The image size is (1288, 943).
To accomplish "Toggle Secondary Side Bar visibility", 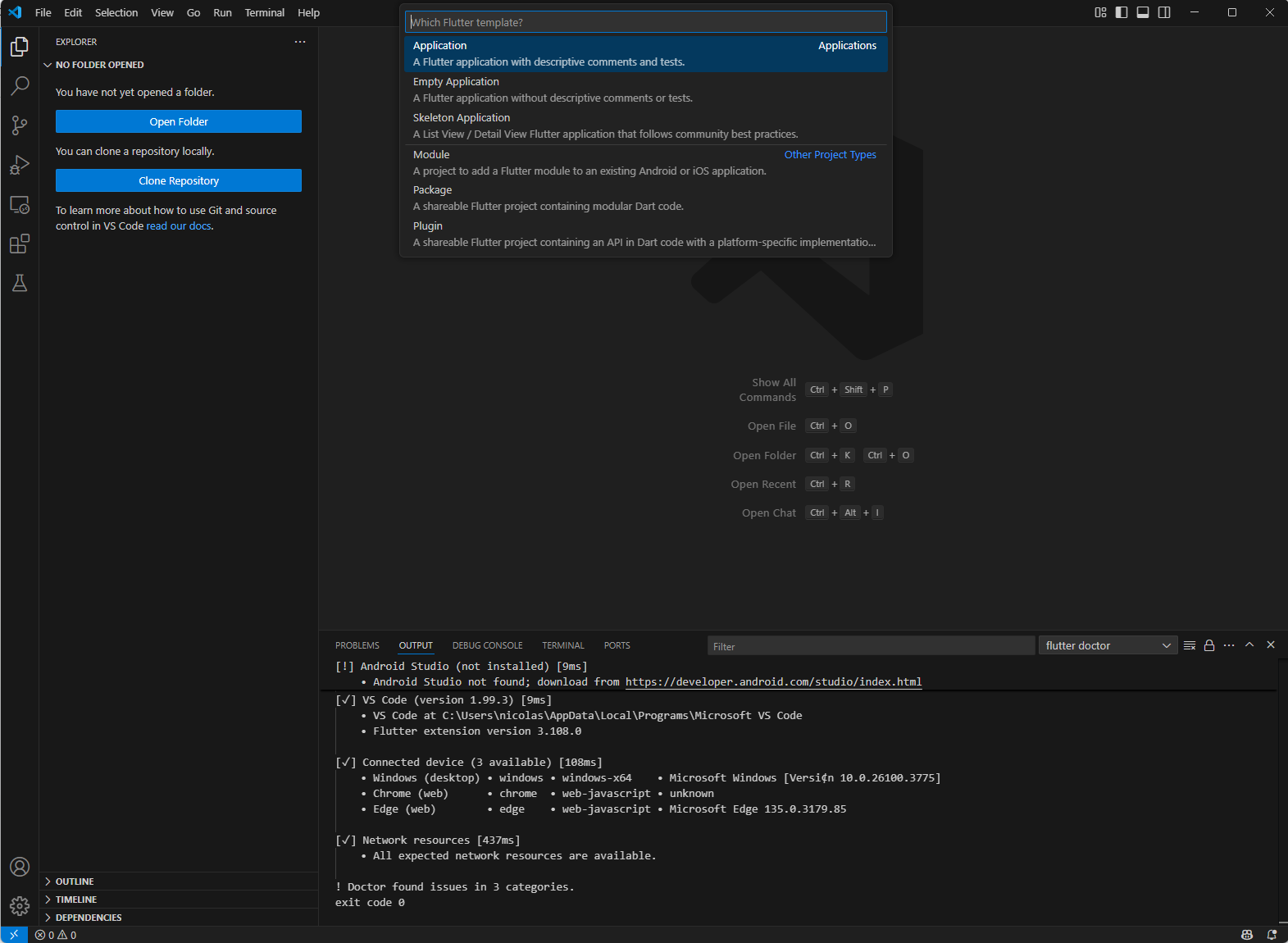I will [x=1164, y=12].
